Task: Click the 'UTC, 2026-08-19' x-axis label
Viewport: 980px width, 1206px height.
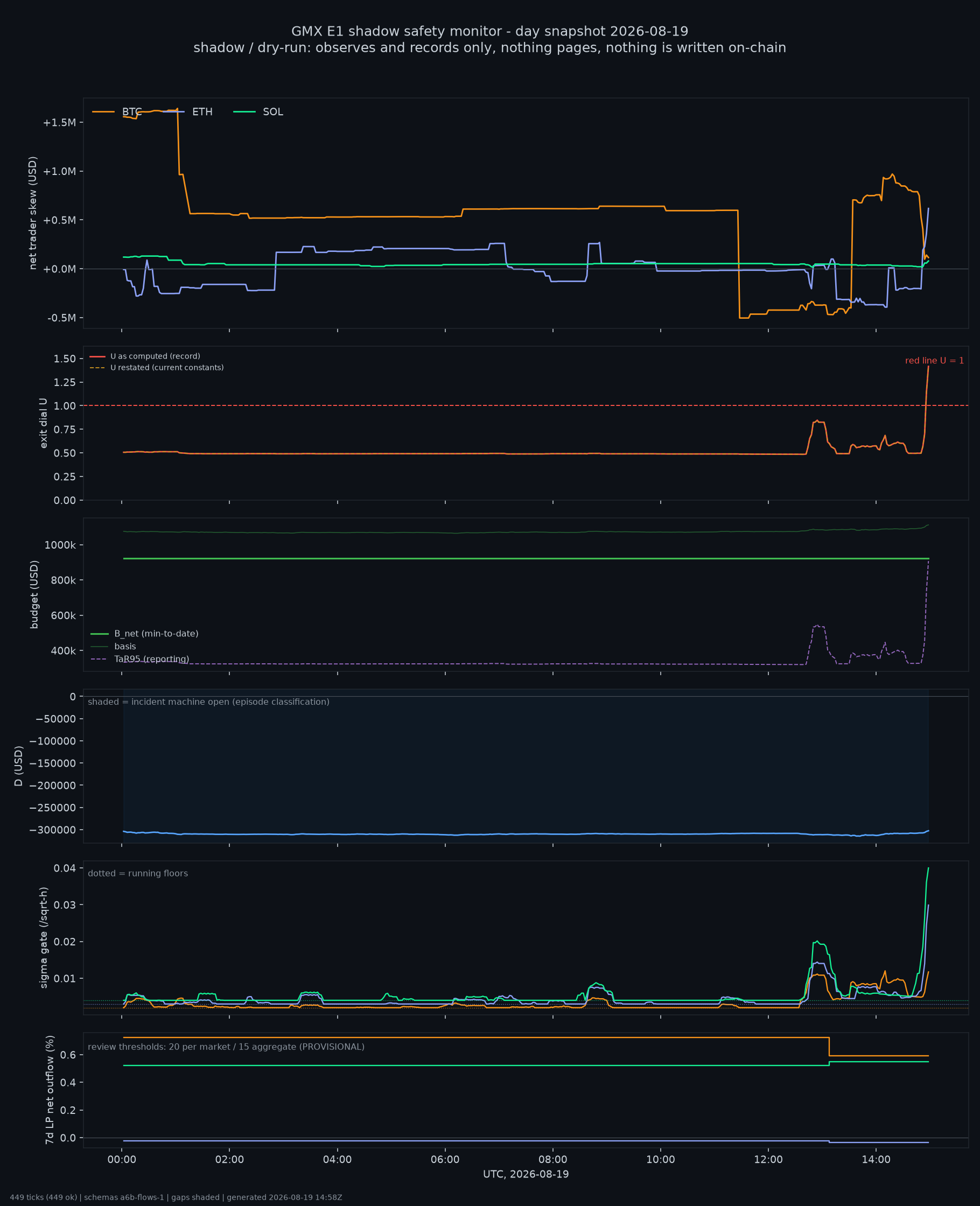Action: pos(526,1174)
